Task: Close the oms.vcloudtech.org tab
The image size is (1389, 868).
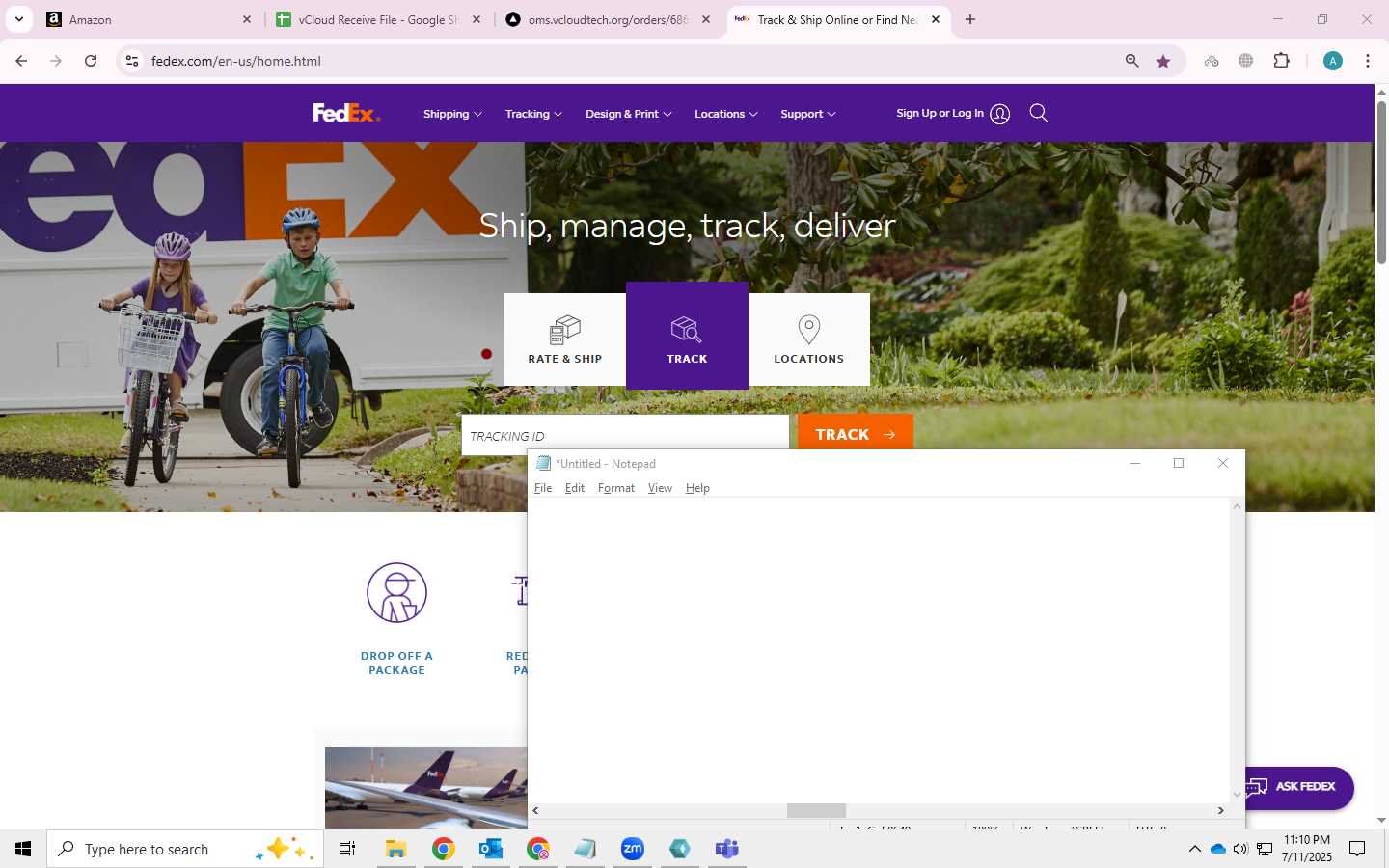Action: pyautogui.click(x=706, y=19)
